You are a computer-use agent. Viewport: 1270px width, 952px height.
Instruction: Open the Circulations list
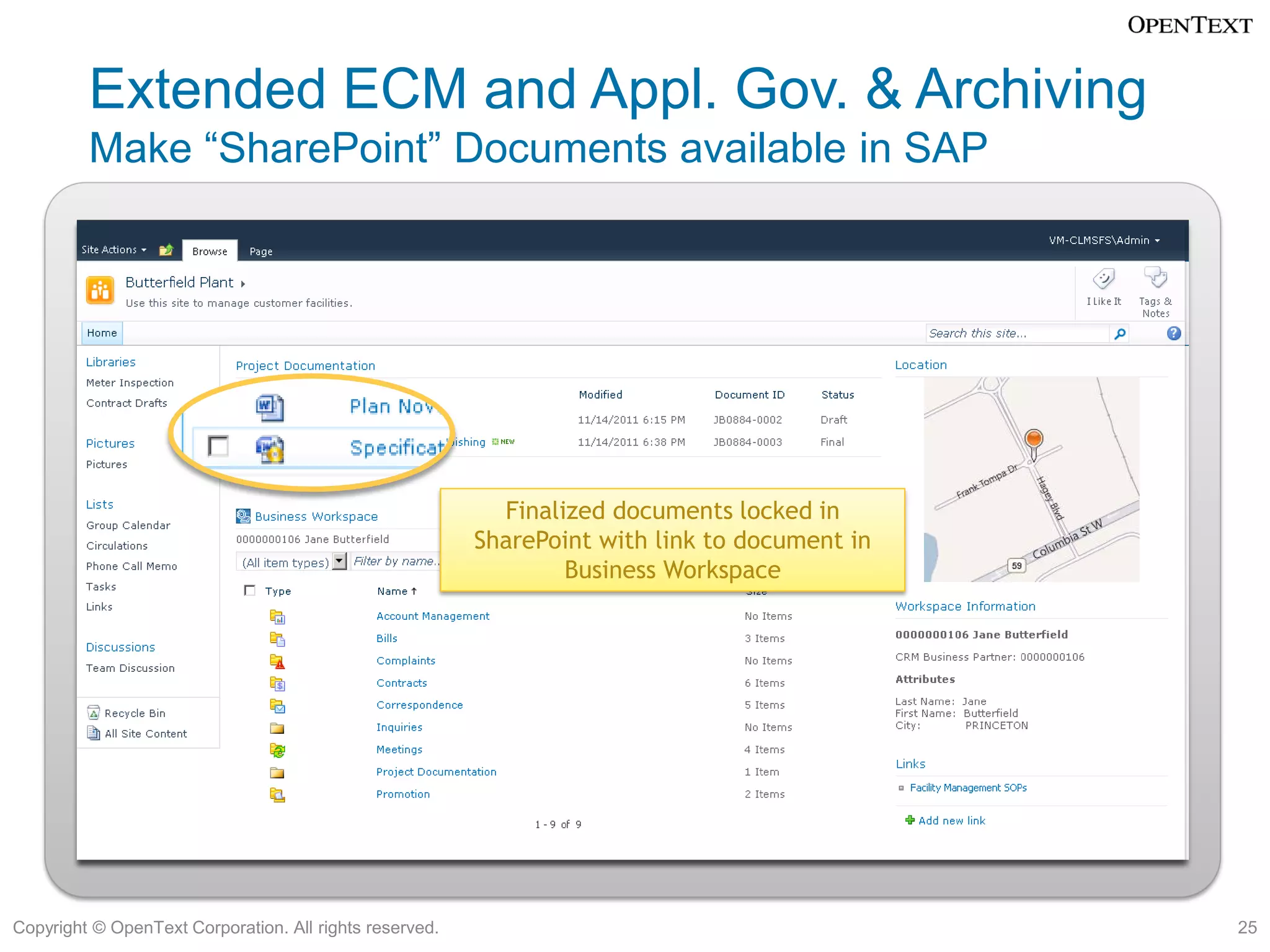[x=117, y=546]
